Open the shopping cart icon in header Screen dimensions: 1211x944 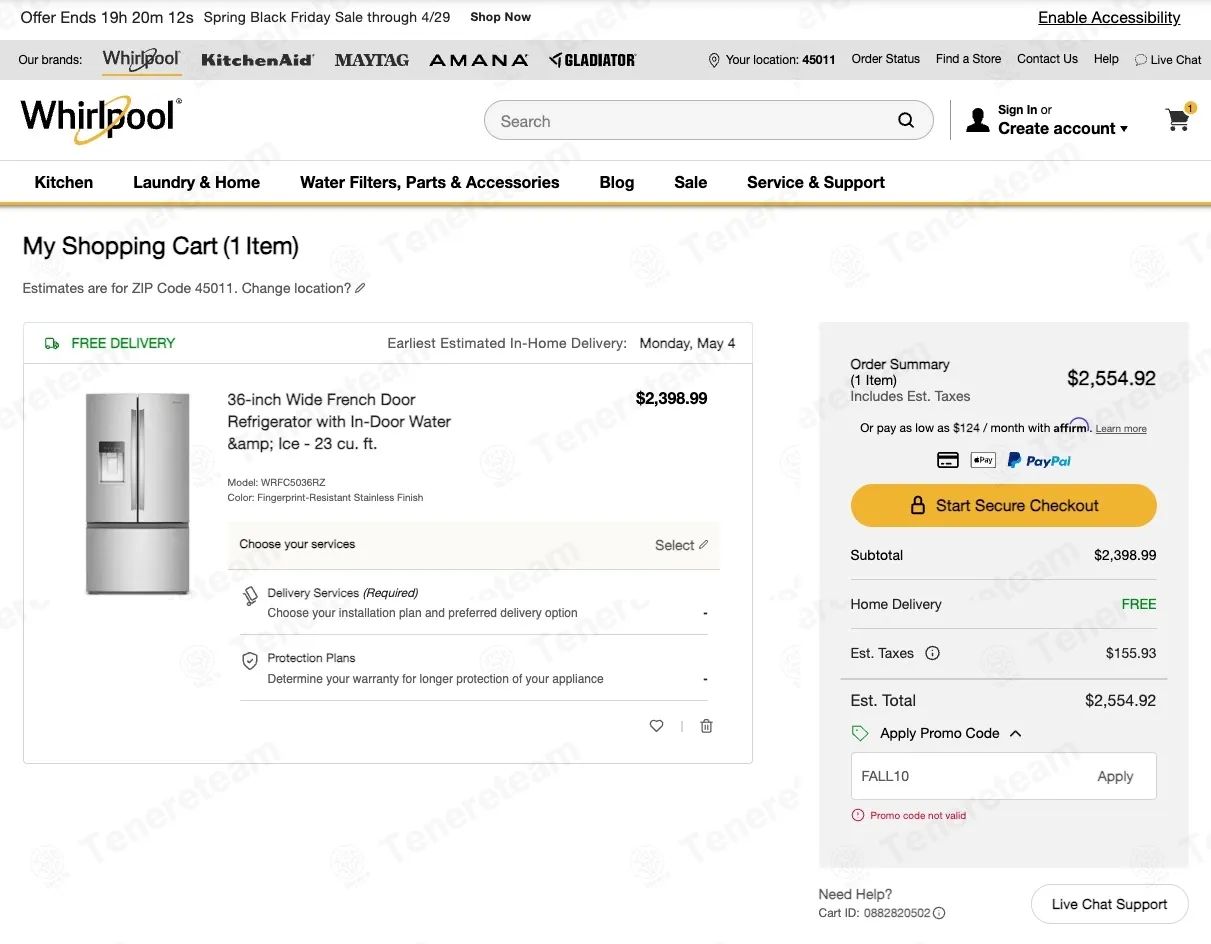pos(1178,120)
